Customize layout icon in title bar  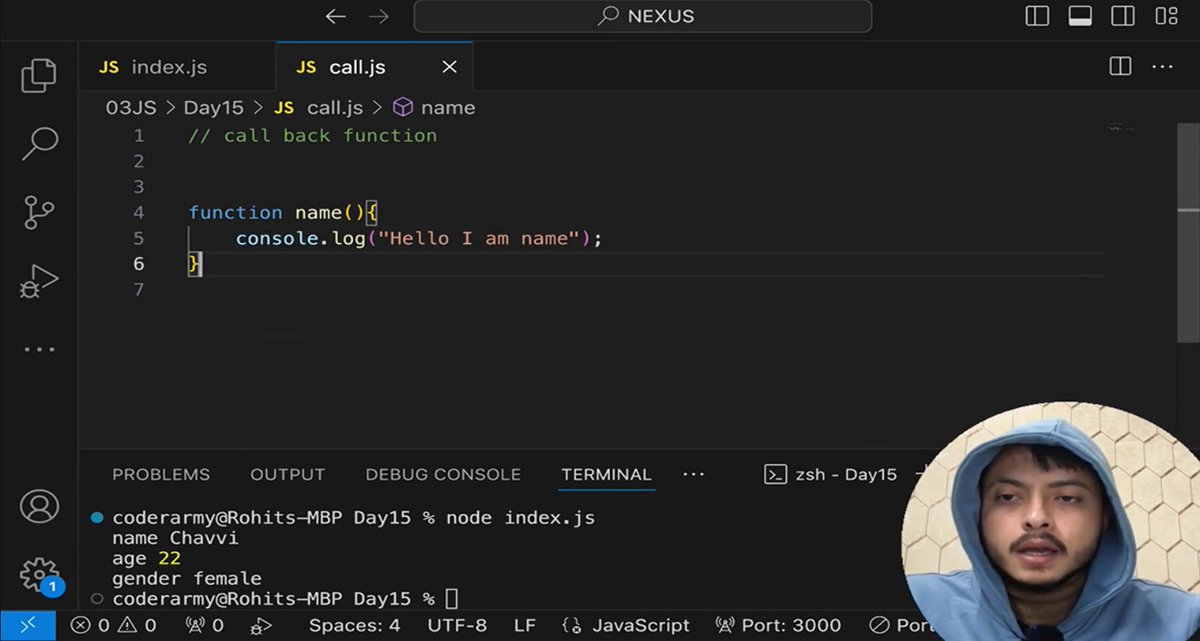1166,16
